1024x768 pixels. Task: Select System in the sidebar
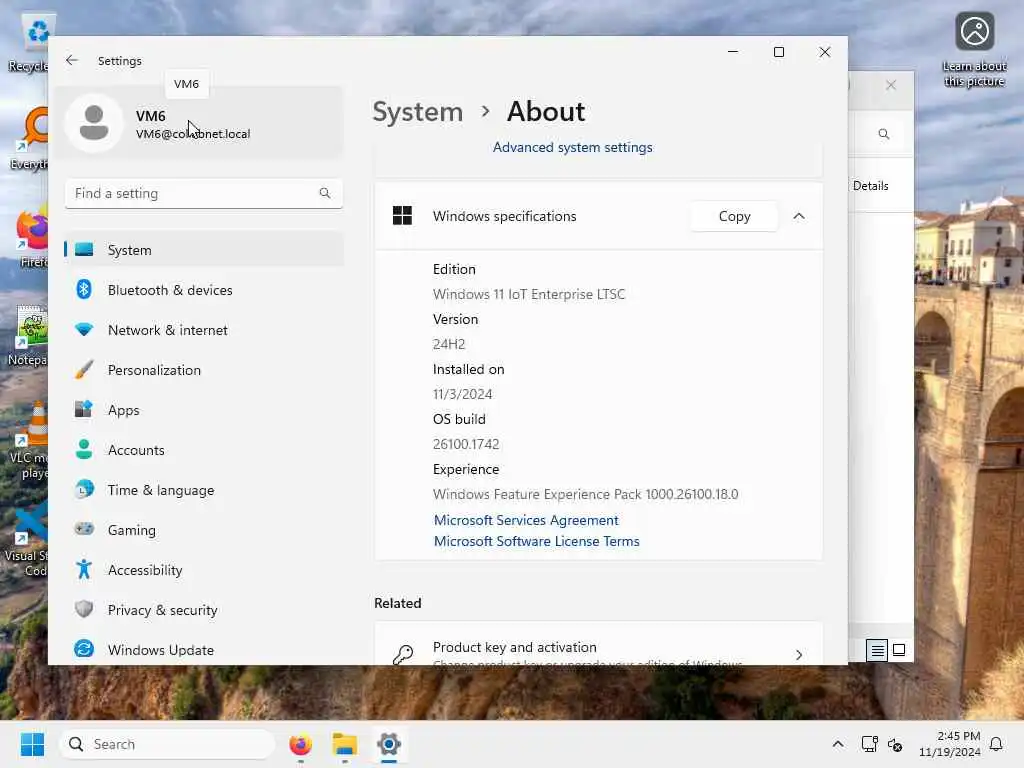point(204,250)
